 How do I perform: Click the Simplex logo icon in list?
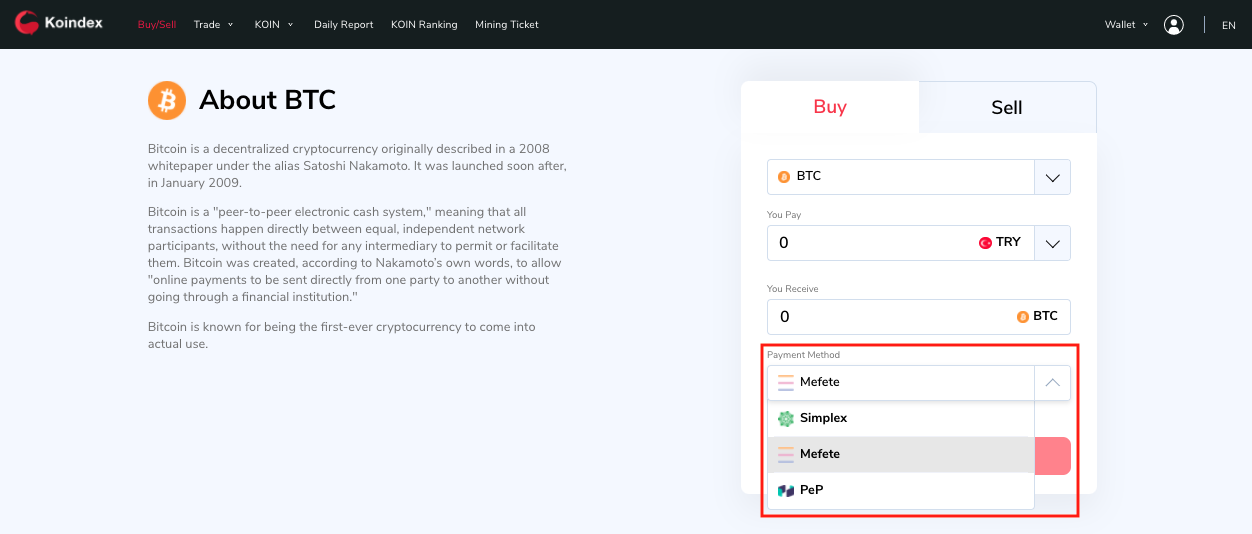pyautogui.click(x=786, y=419)
